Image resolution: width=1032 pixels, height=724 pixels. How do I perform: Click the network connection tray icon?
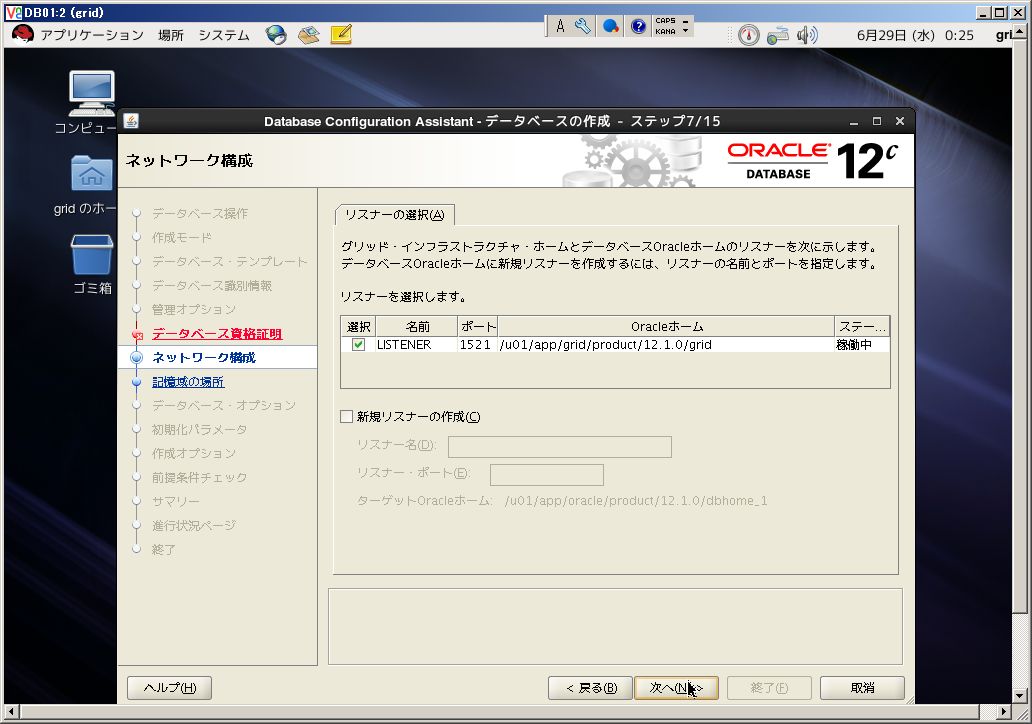[777, 35]
